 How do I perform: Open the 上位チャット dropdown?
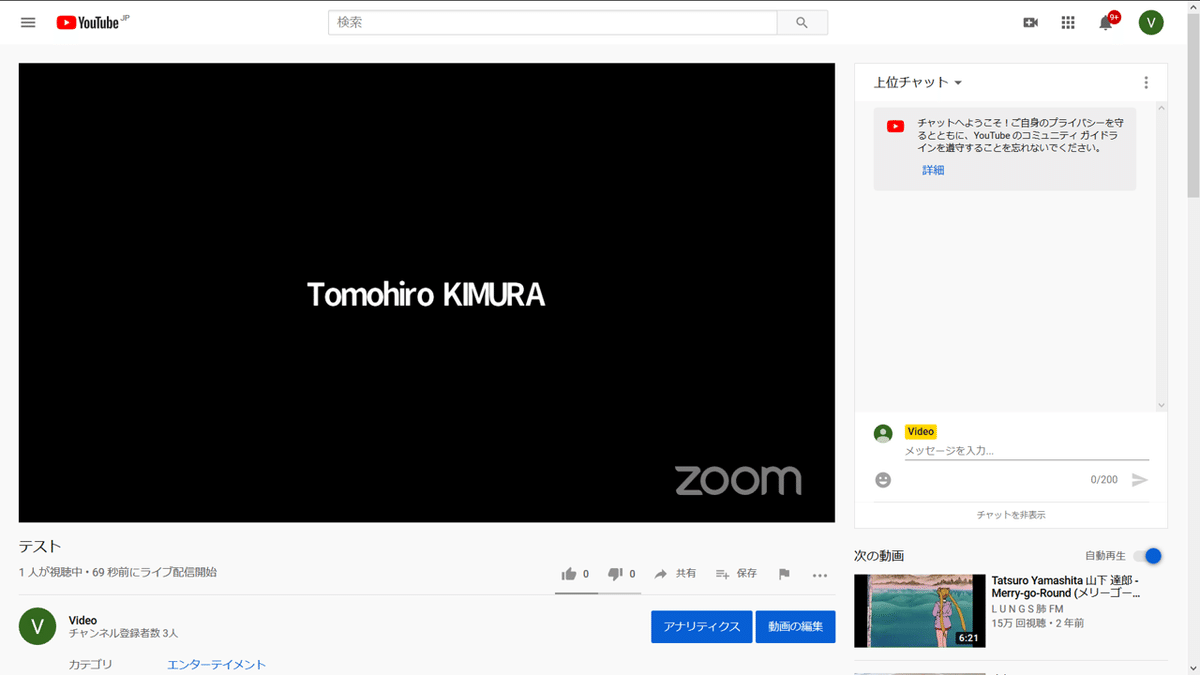tap(918, 83)
